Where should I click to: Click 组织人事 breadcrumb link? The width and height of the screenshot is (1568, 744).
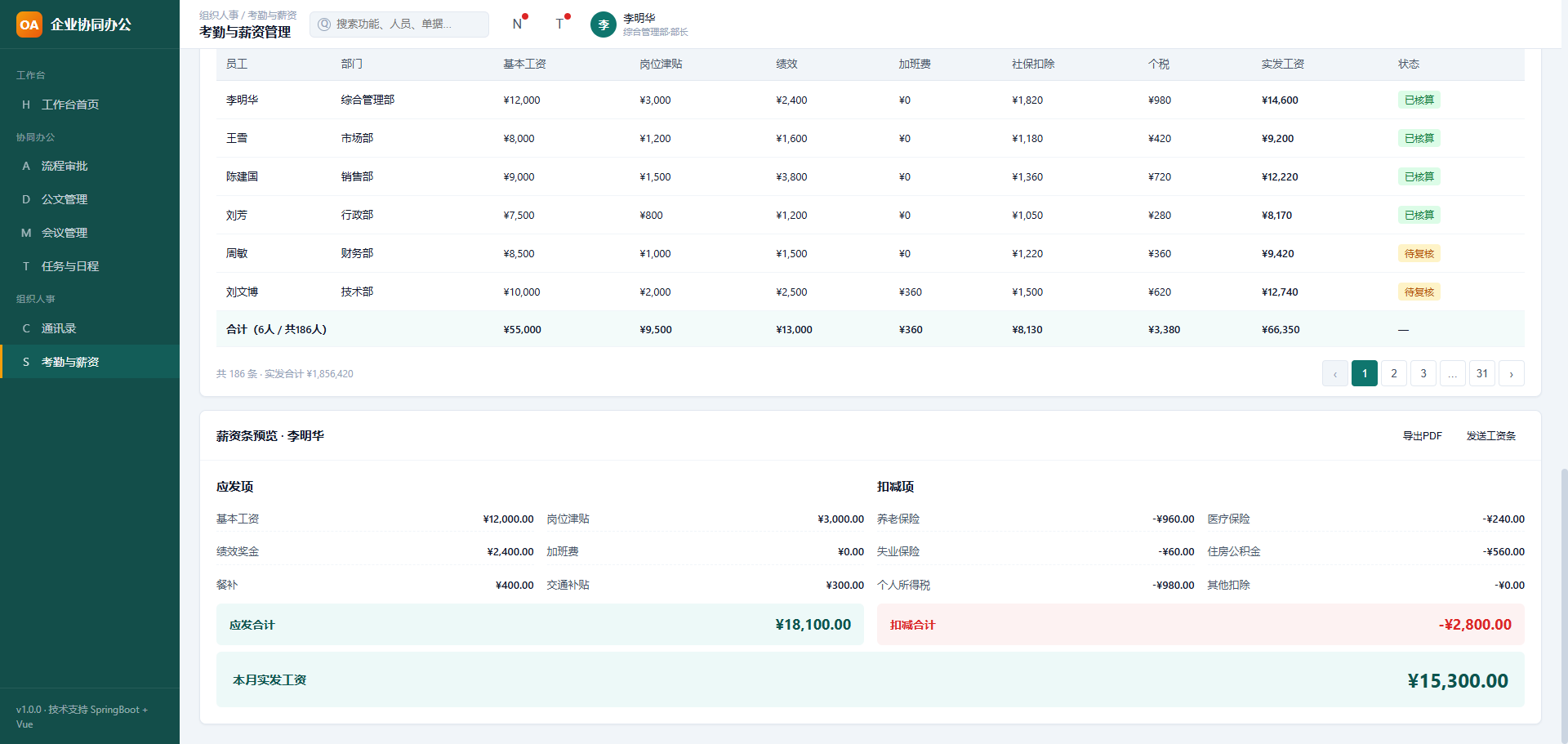(219, 16)
